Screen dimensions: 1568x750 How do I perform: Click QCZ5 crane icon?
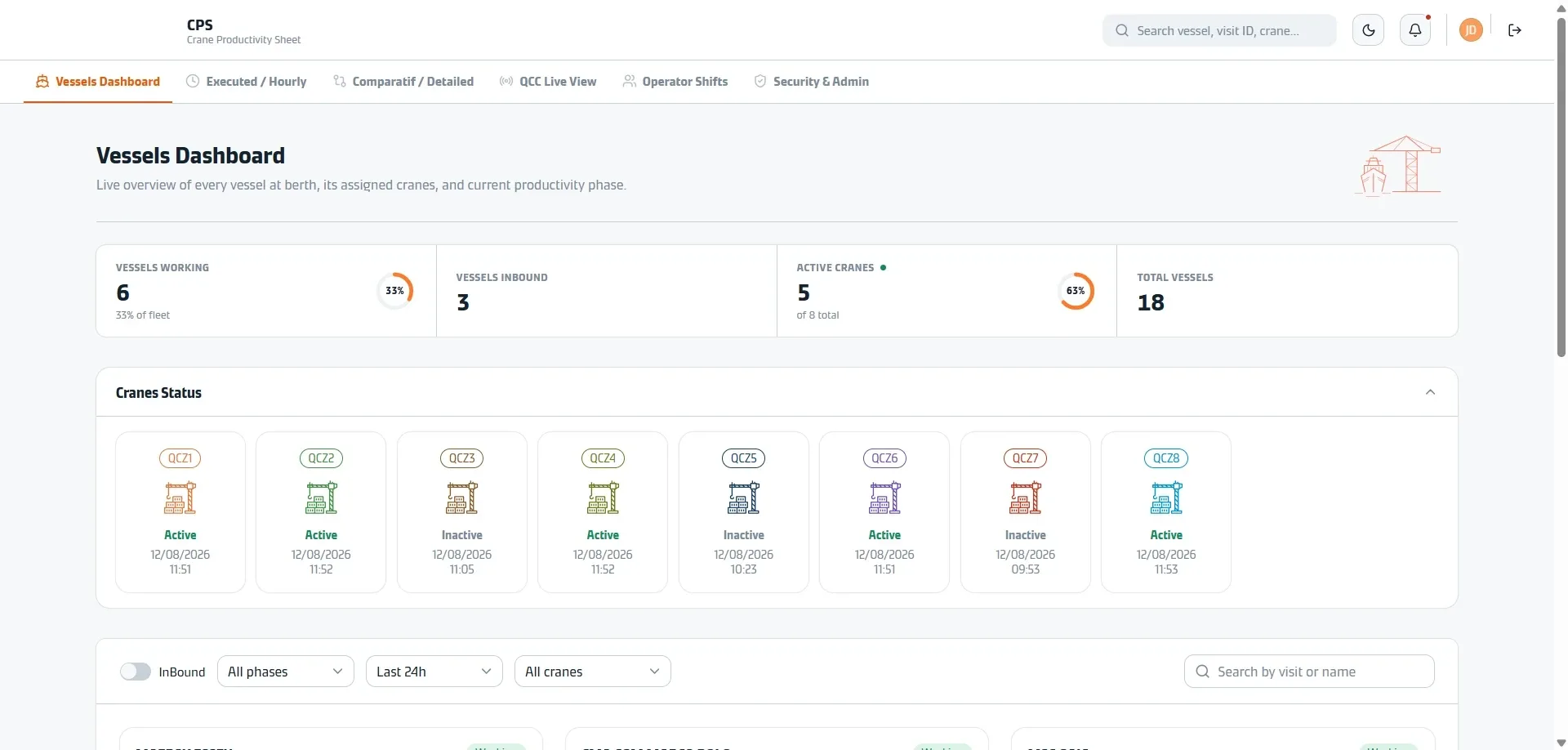point(744,498)
